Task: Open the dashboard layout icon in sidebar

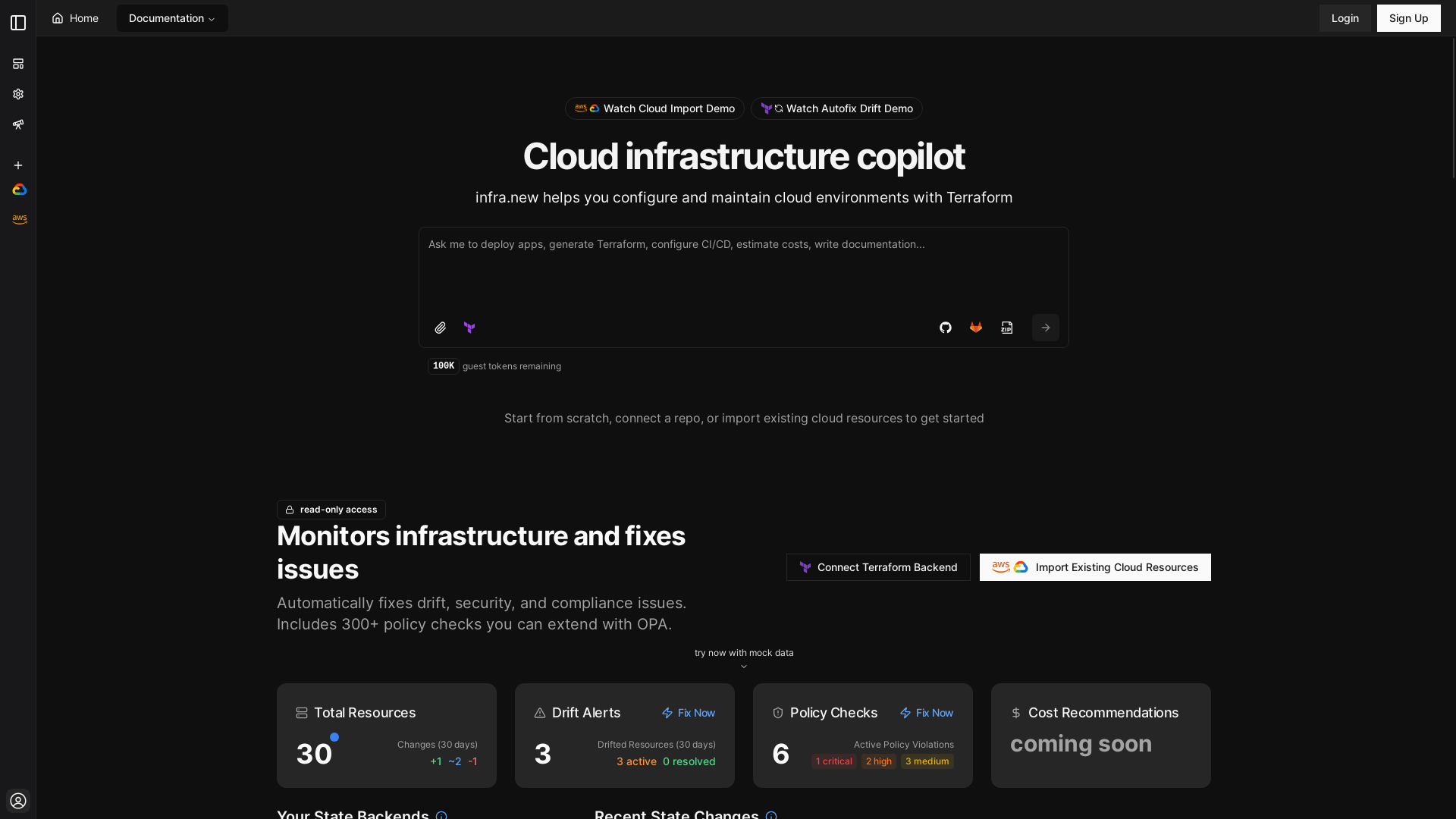Action: pyautogui.click(x=18, y=64)
